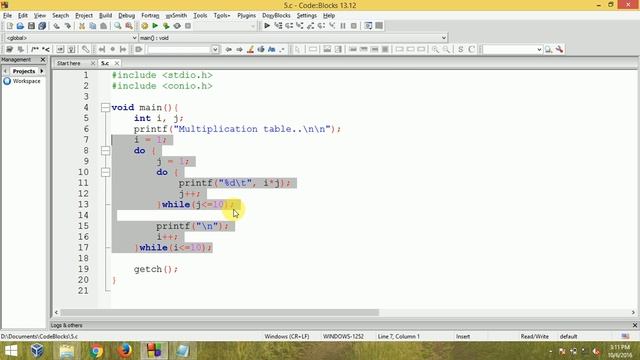Close the Logs & others panel
Screen dimensions: 640x360
click(x=635, y=325)
